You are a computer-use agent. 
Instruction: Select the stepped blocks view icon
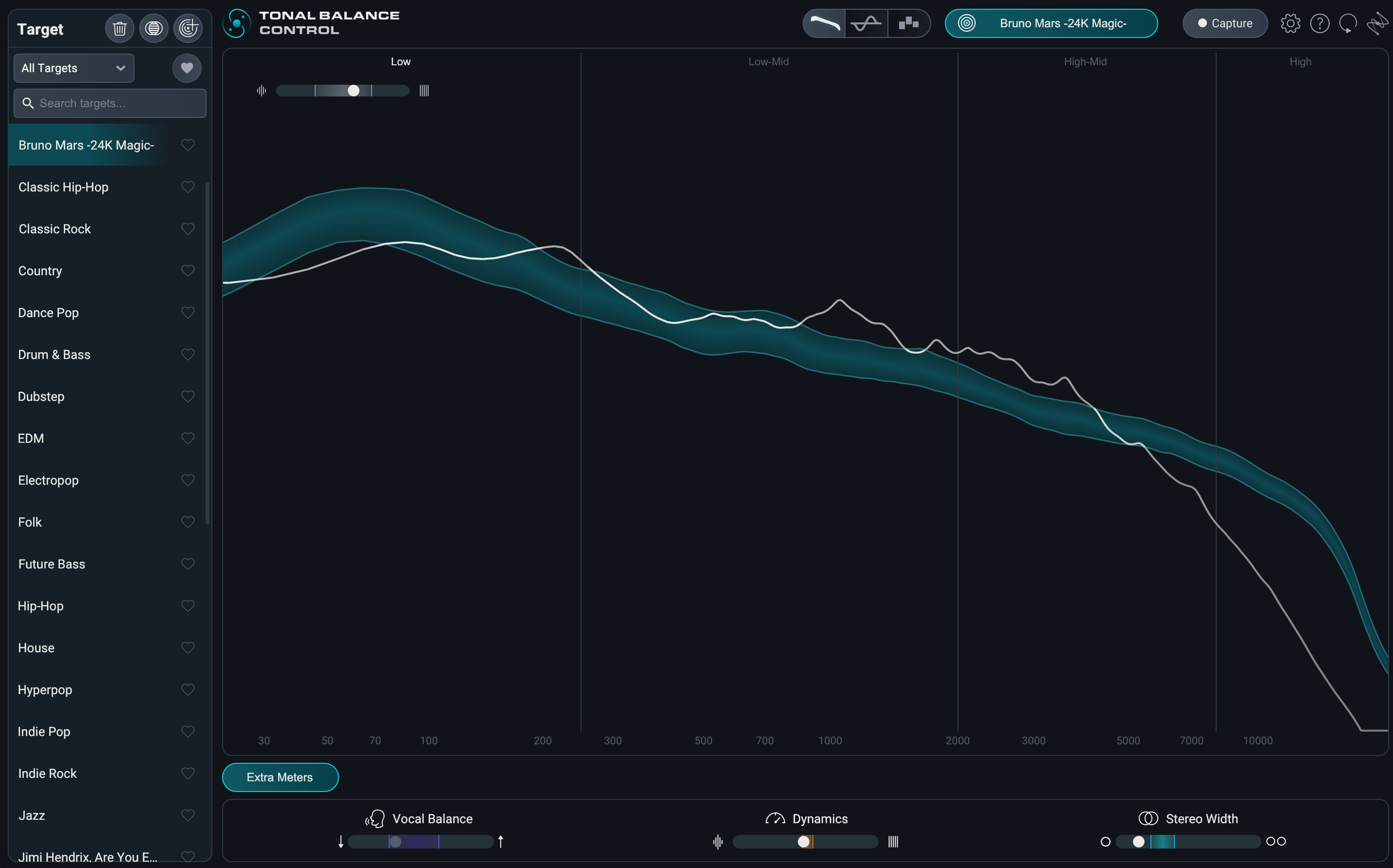(x=908, y=23)
